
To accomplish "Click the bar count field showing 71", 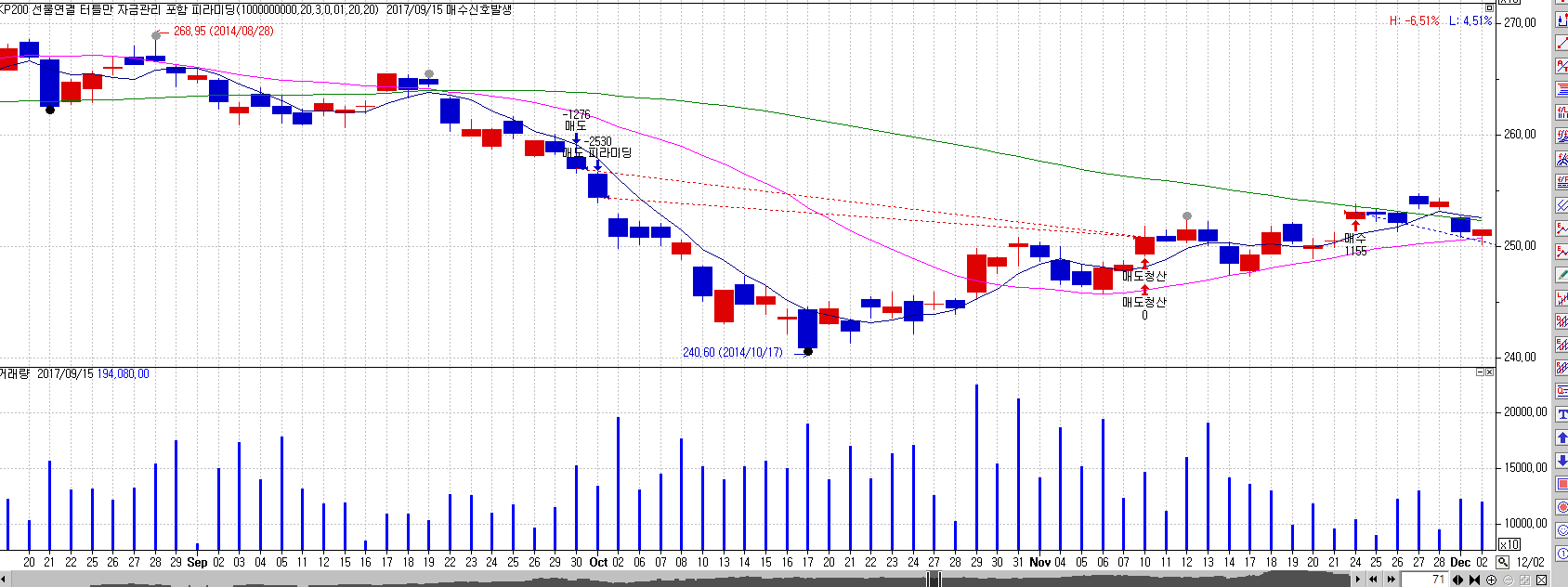I will point(1425,580).
